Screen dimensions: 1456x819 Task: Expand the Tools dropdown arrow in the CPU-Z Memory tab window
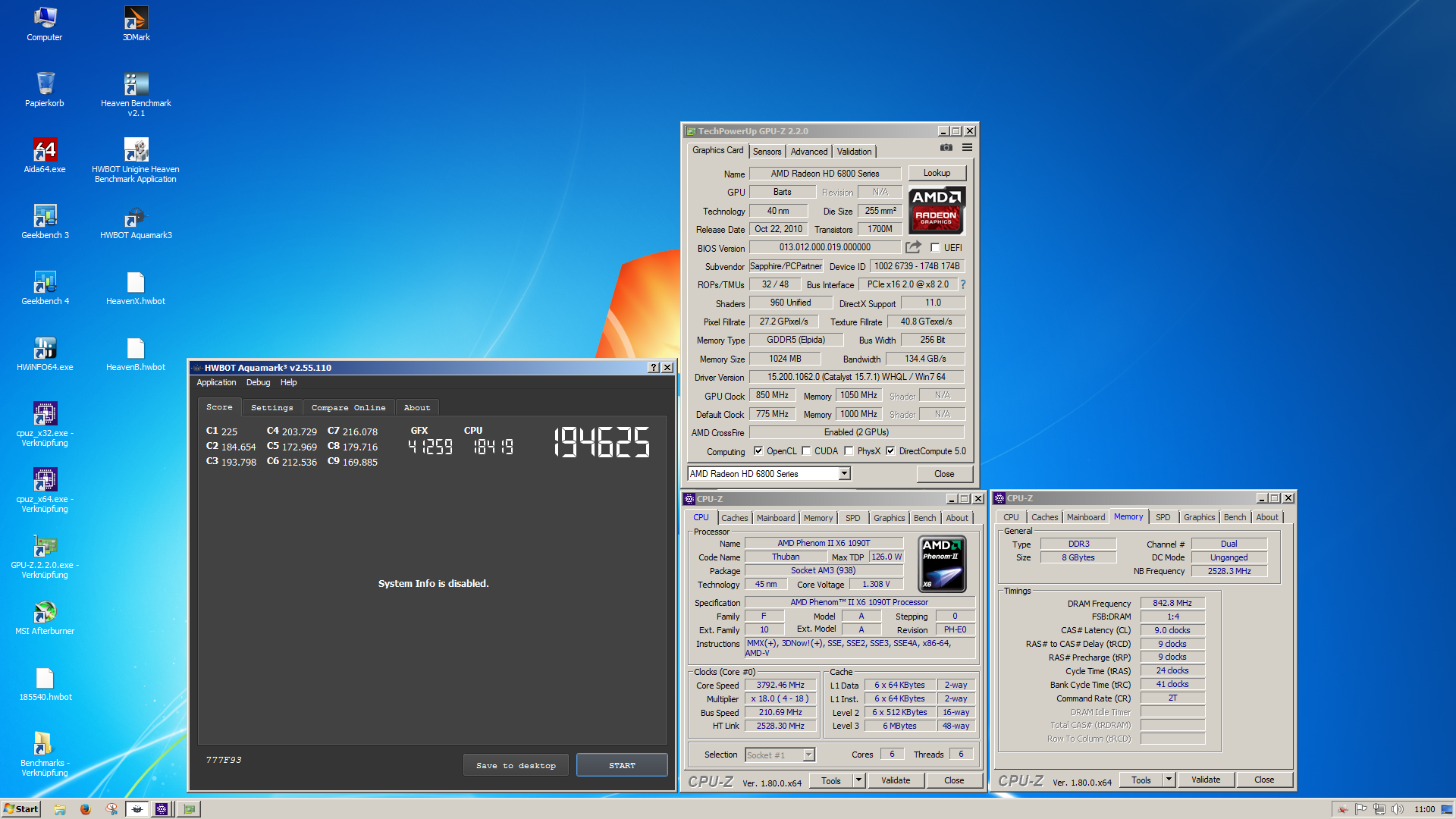pyautogui.click(x=1169, y=780)
